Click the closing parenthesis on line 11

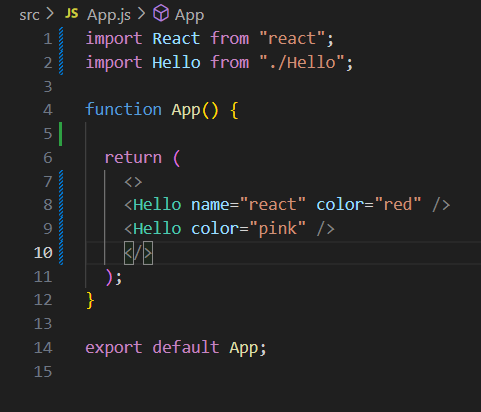(109, 277)
